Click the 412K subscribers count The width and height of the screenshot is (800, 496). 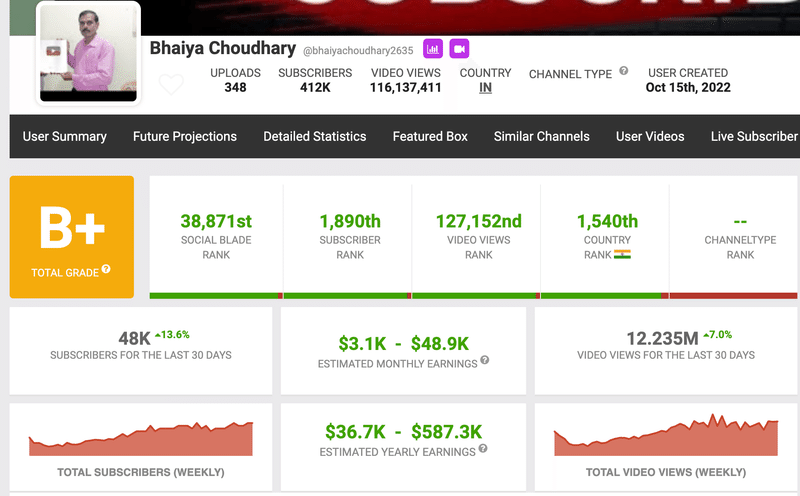tap(315, 88)
